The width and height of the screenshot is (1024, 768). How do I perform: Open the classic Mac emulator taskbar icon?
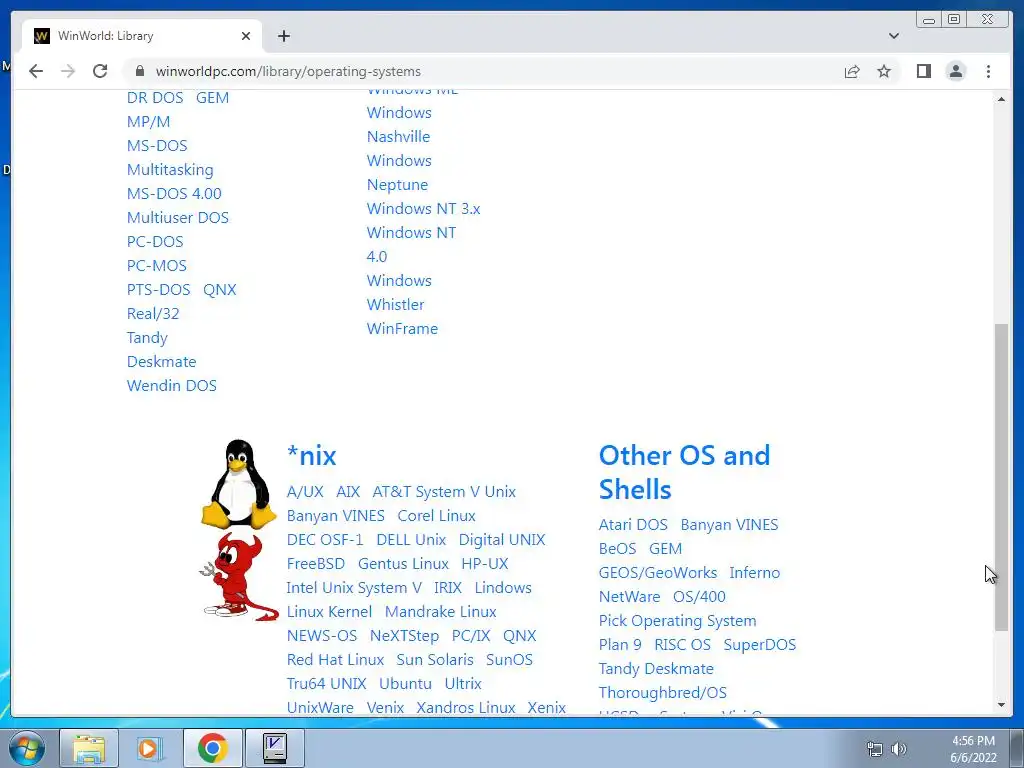[x=275, y=748]
